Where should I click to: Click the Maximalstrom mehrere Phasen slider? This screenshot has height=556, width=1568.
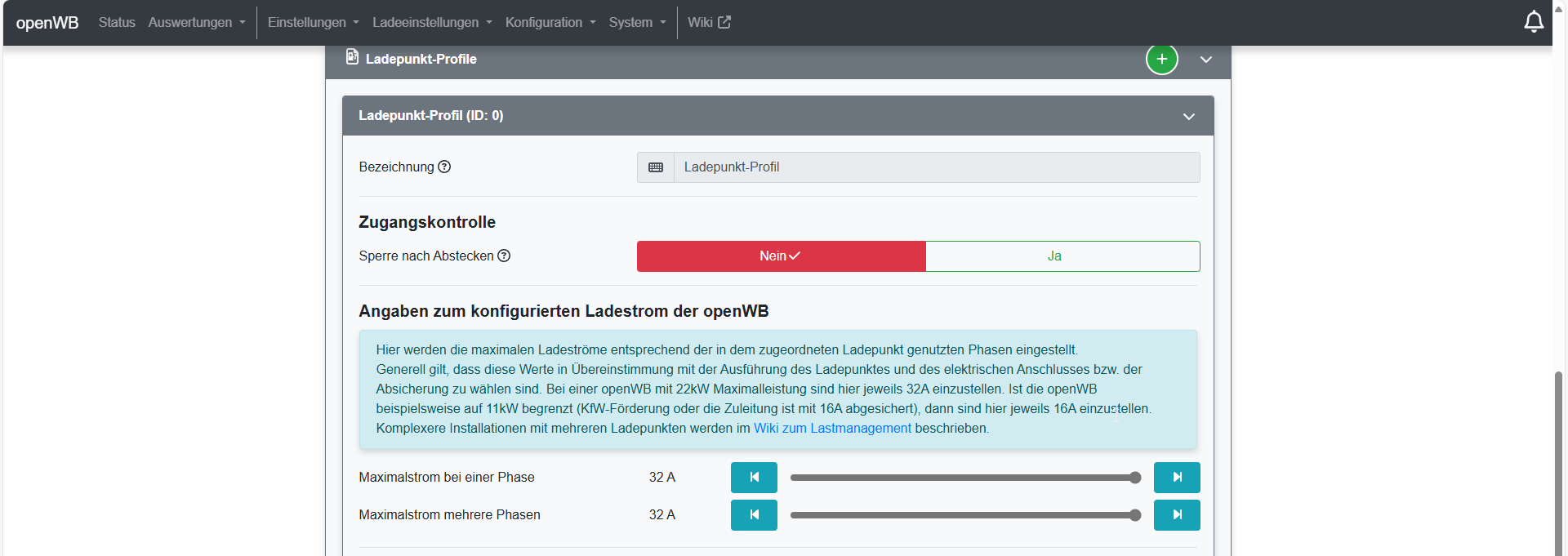tap(965, 515)
